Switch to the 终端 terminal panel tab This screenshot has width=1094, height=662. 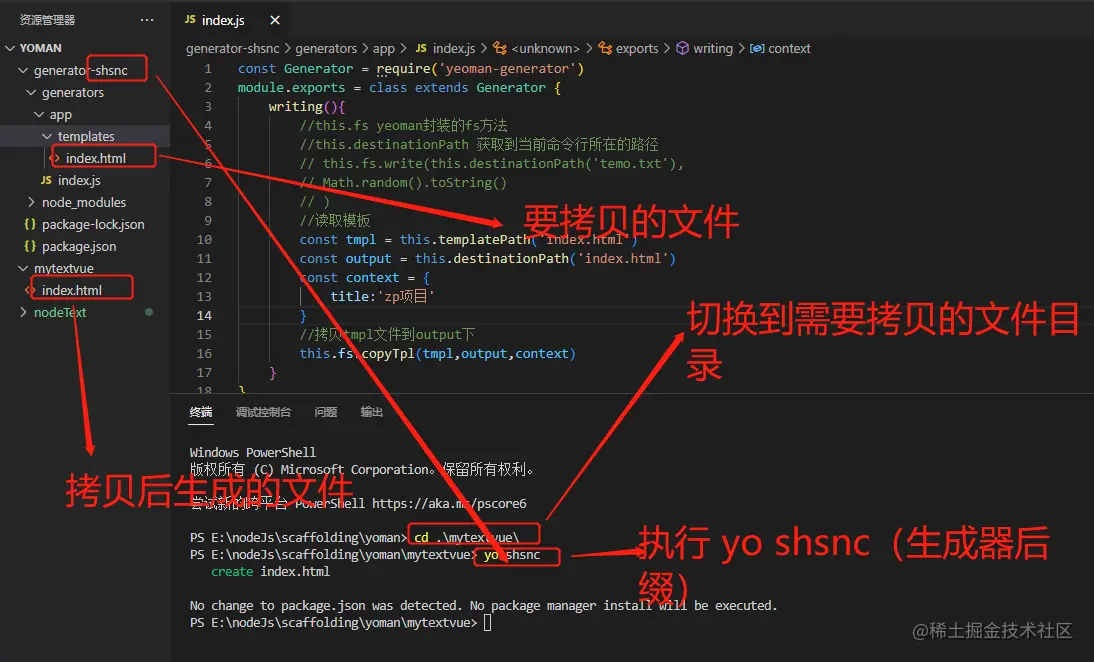click(201, 412)
